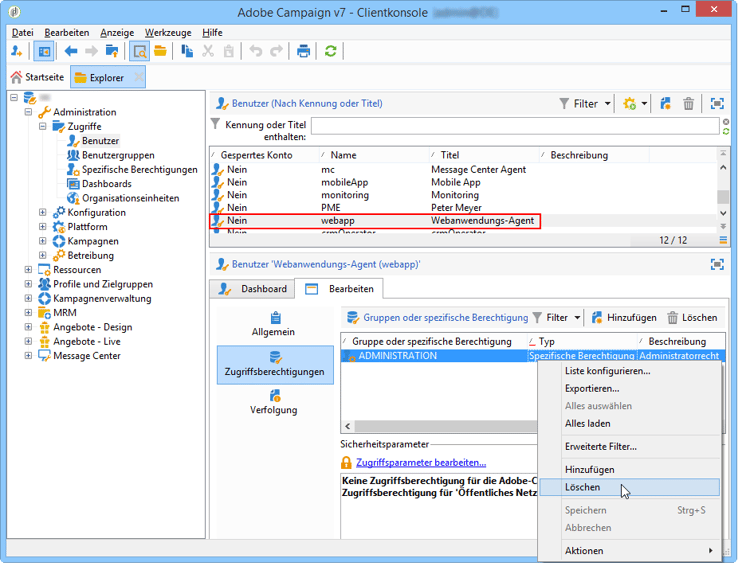Switch to the Dashboard tab
Viewport: 750px width, 574px height.
253,289
